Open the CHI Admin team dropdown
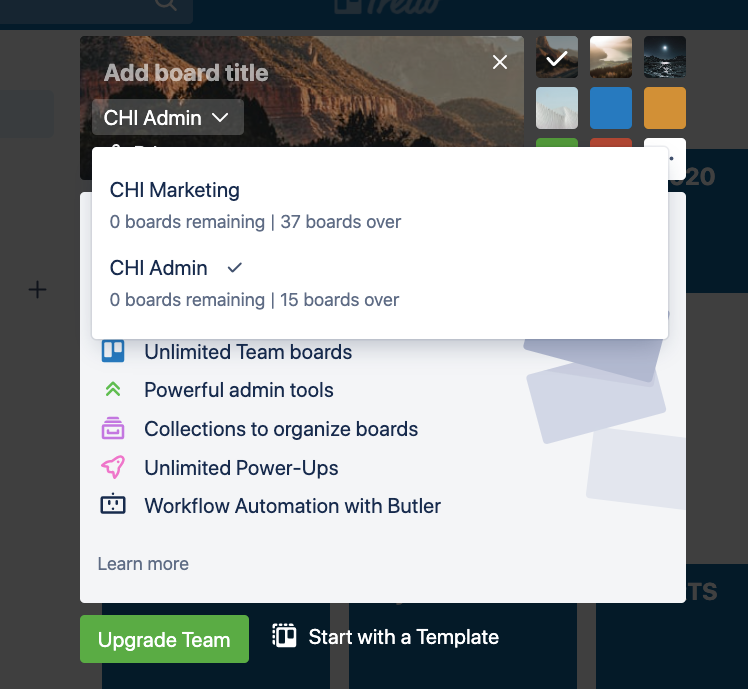This screenshot has width=748, height=689. coord(167,117)
